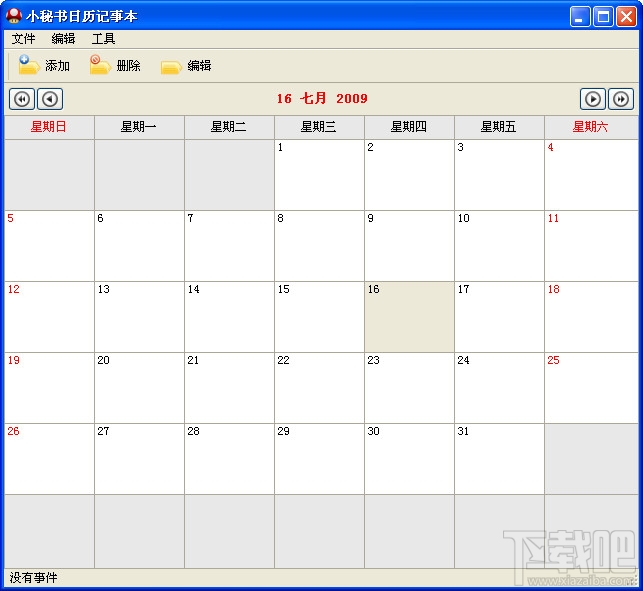This screenshot has width=643, height=591.
Task: Go to previous year with double-left arrow
Action: 22,99
